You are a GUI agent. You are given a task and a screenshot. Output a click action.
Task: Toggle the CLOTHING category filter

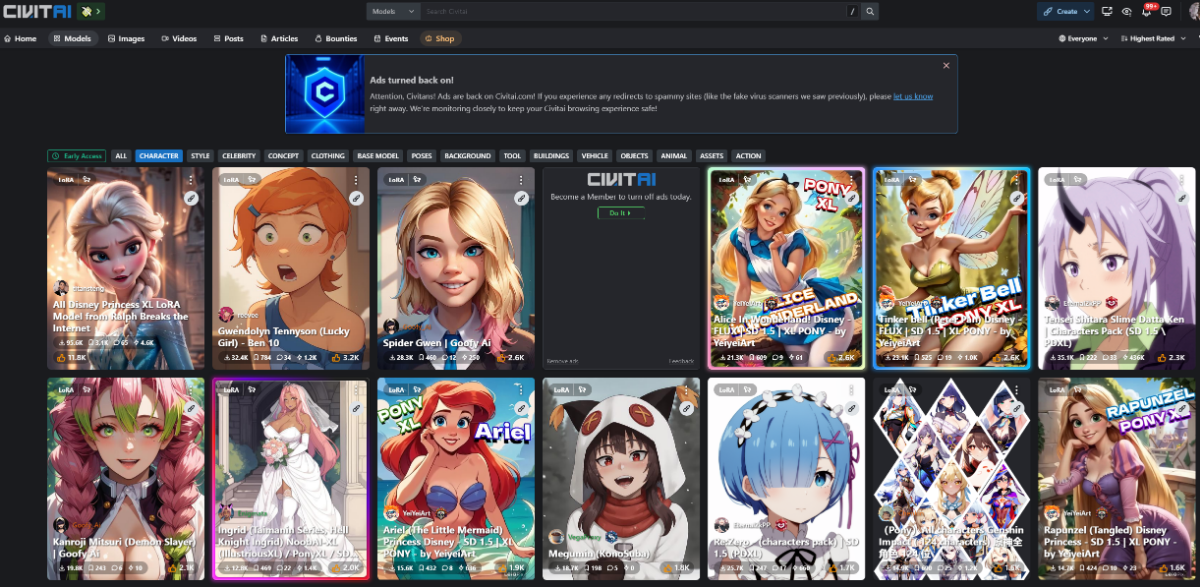pyautogui.click(x=327, y=156)
